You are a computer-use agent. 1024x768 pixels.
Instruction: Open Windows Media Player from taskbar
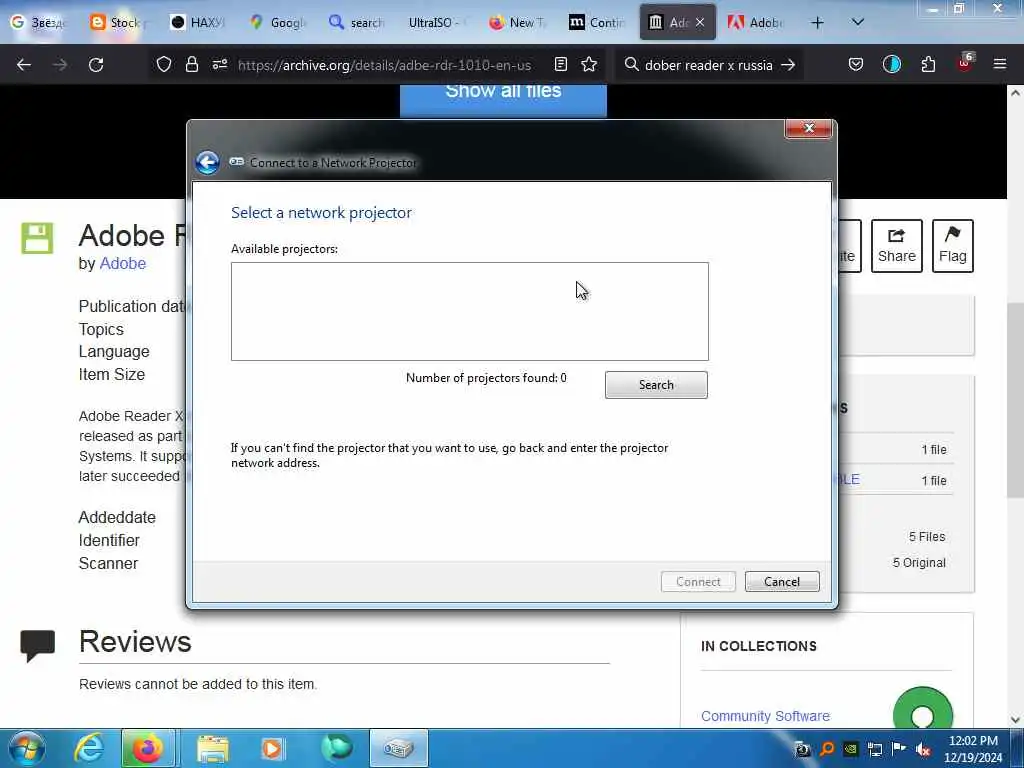point(273,748)
